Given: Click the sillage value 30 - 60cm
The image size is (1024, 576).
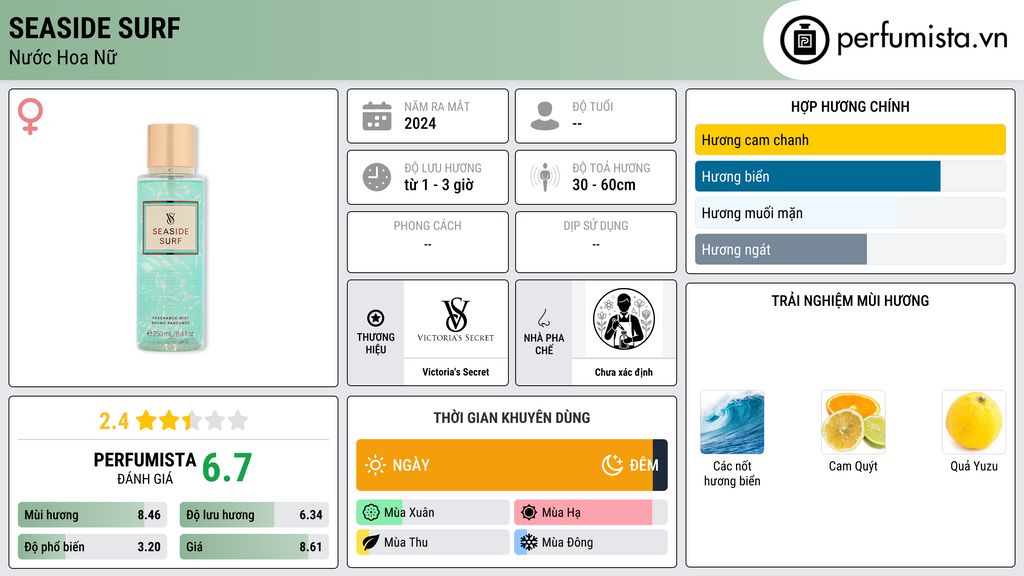Looking at the screenshot, I should click(604, 185).
